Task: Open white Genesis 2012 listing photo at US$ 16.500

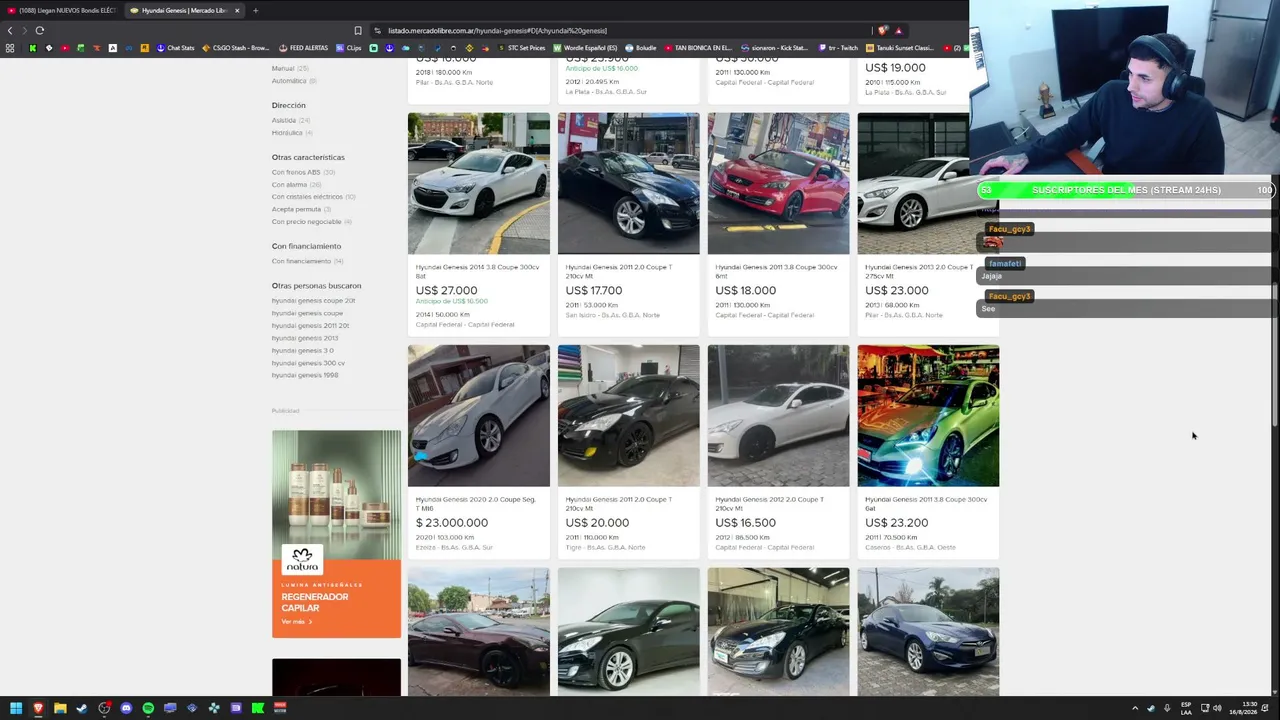Action: coord(778,416)
